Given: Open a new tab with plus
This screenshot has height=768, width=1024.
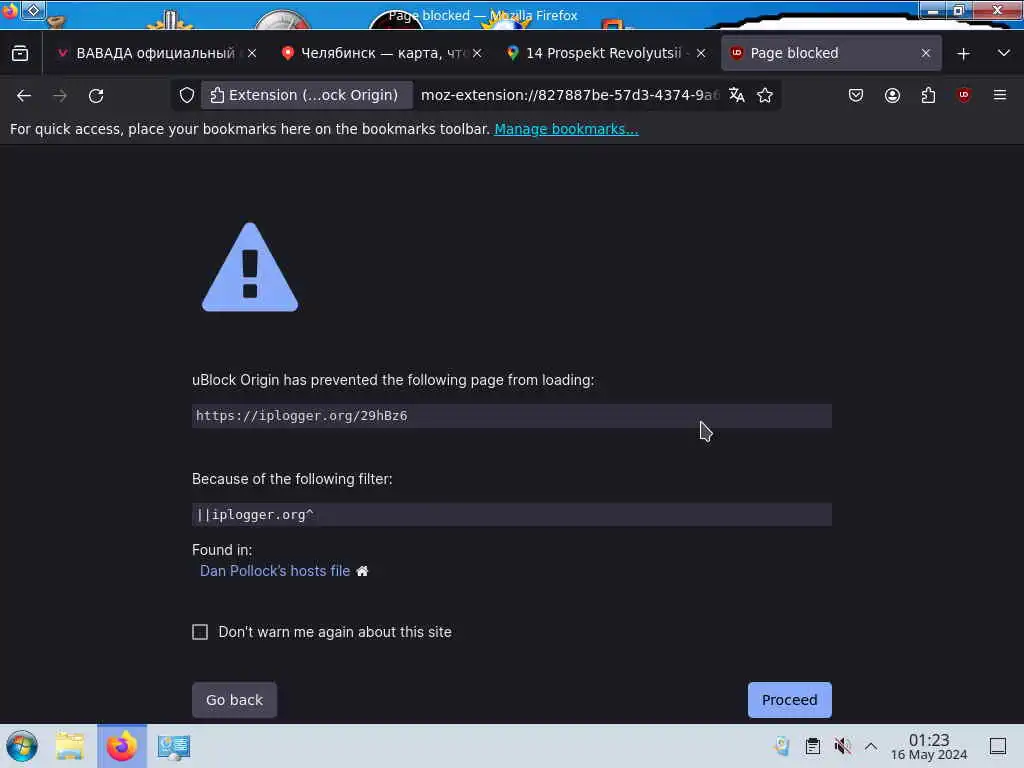Looking at the screenshot, I should click(x=963, y=54).
